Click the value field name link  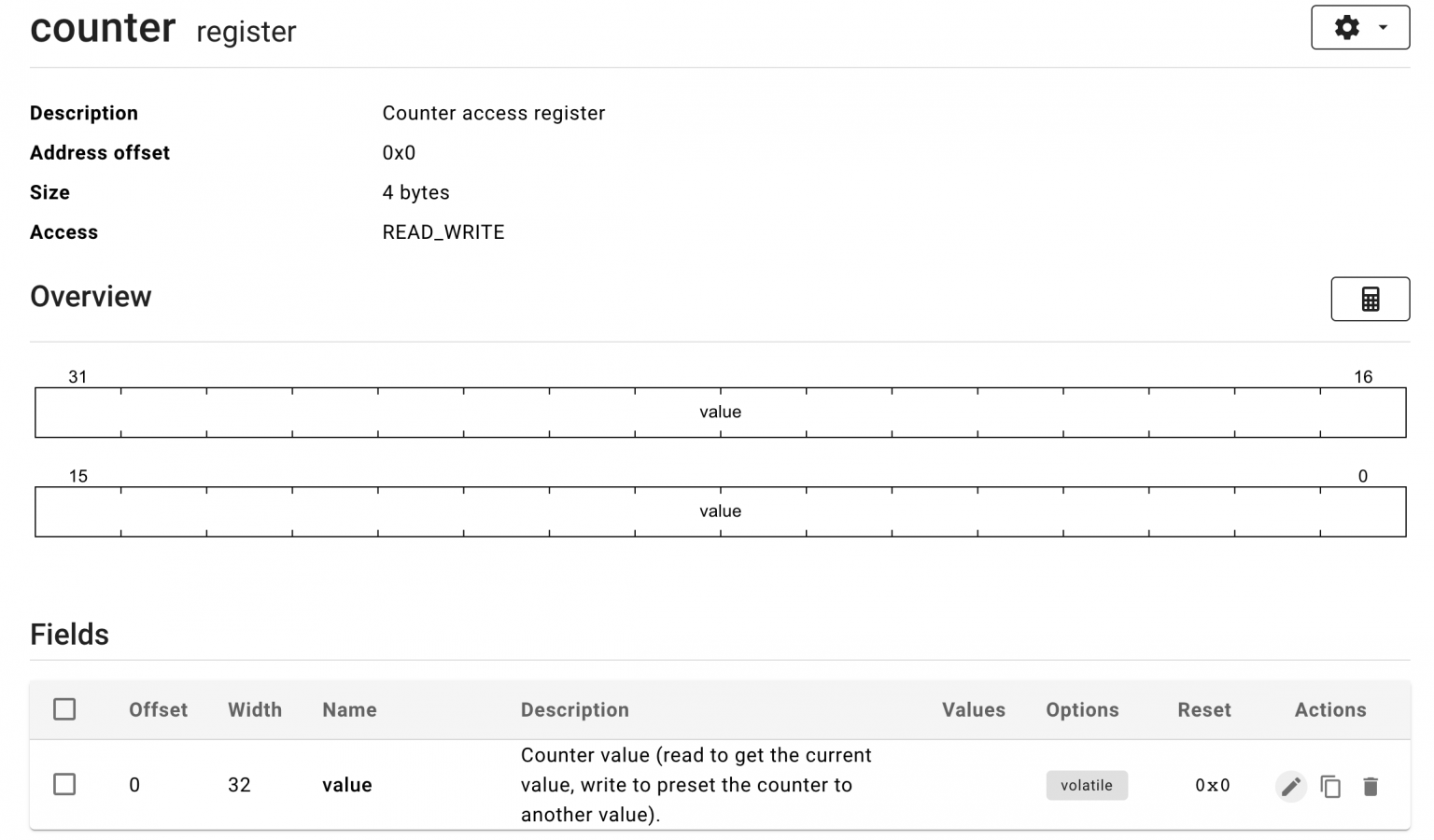(x=346, y=785)
